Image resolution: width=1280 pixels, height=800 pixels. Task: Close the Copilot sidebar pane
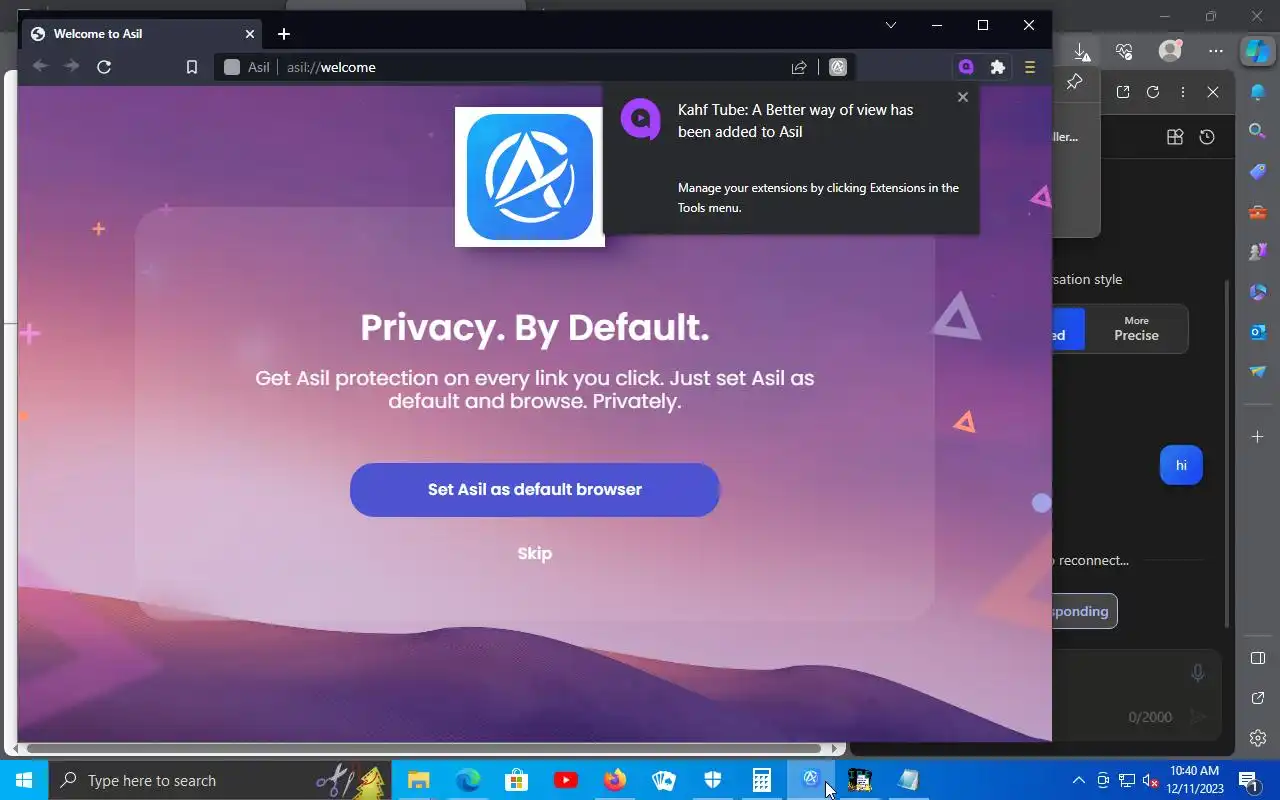point(1213,92)
